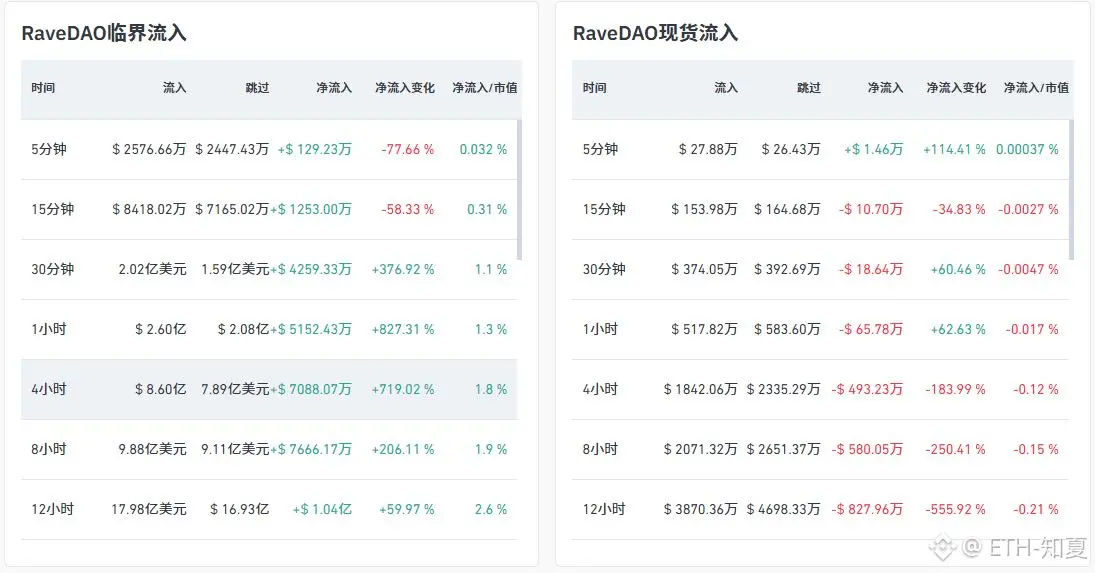Select the 1小时 row in RaveDAO现货流入

pos(821,329)
